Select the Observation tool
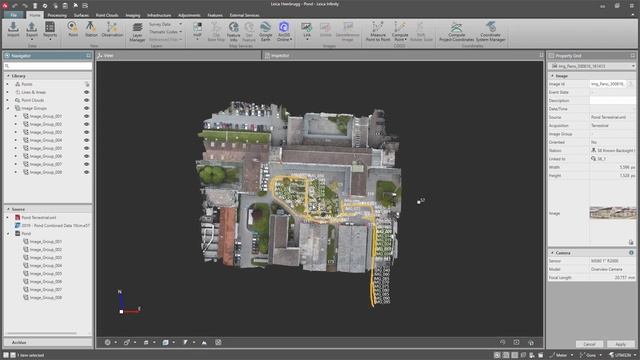640x360 pixels. [112, 30]
